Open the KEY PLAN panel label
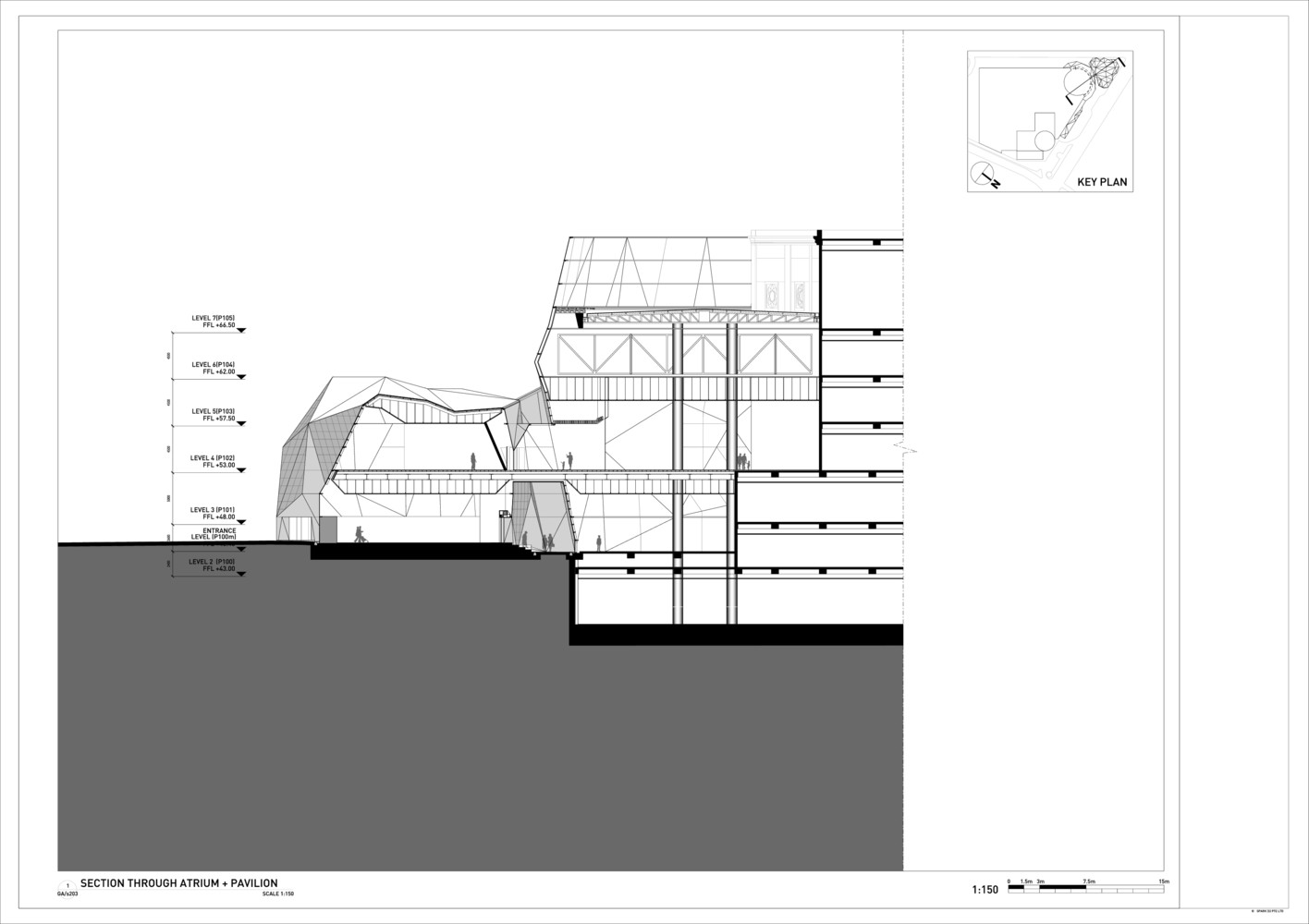 (1103, 182)
